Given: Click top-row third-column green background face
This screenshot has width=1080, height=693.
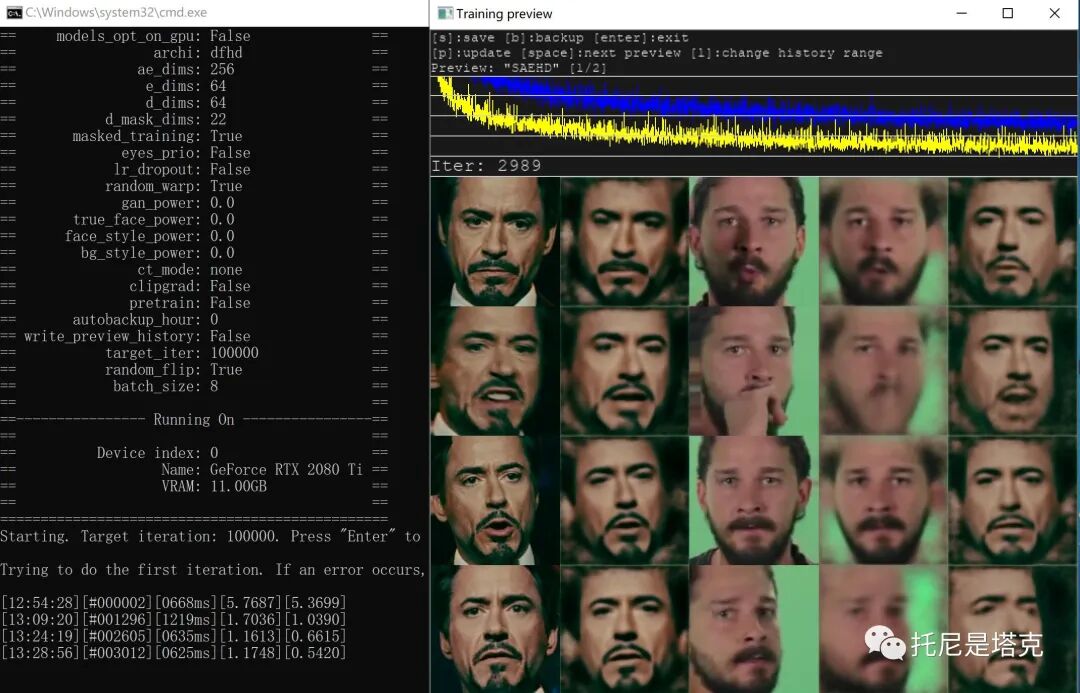Looking at the screenshot, I should click(x=754, y=241).
